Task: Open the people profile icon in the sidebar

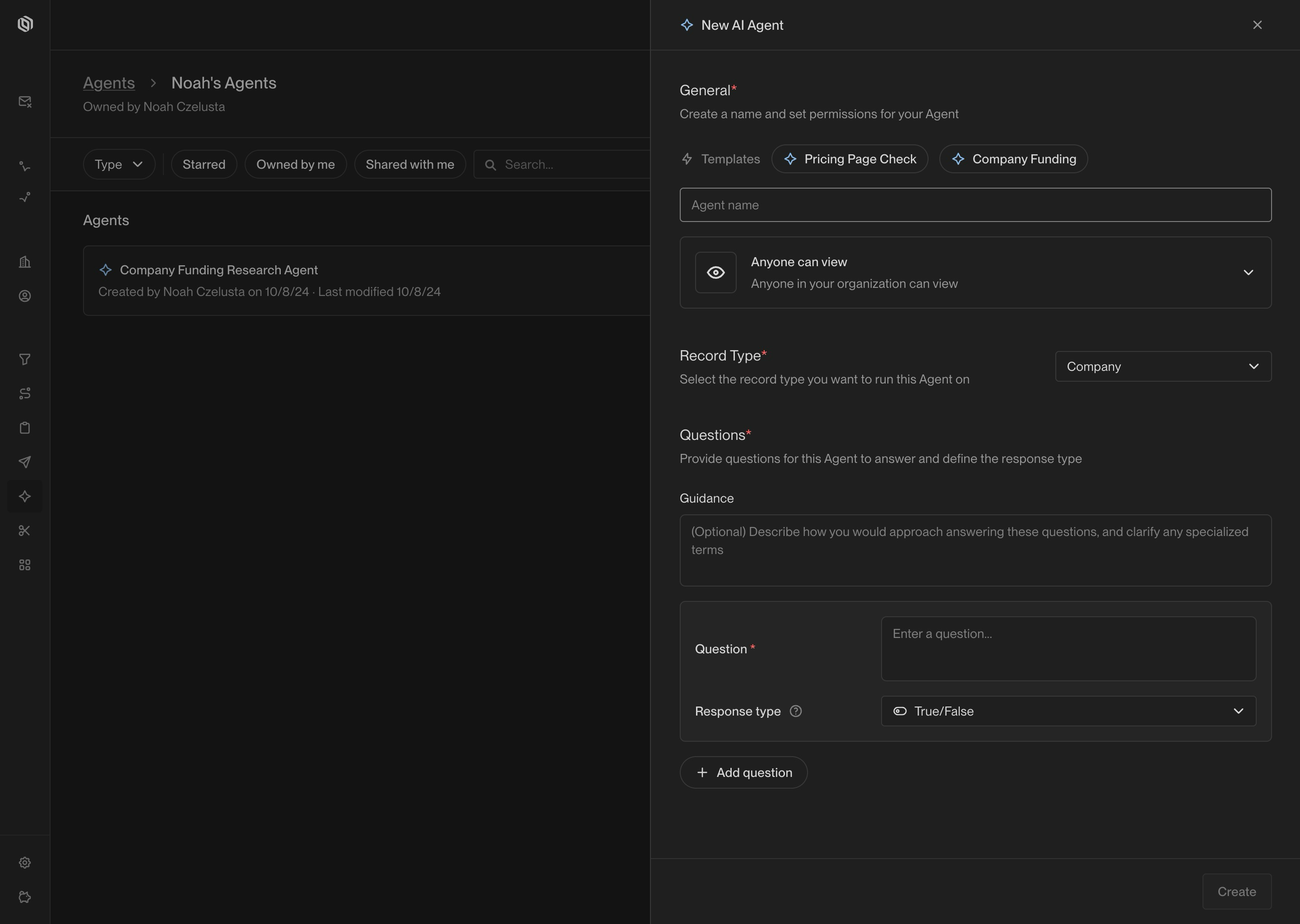Action: pyautogui.click(x=24, y=296)
